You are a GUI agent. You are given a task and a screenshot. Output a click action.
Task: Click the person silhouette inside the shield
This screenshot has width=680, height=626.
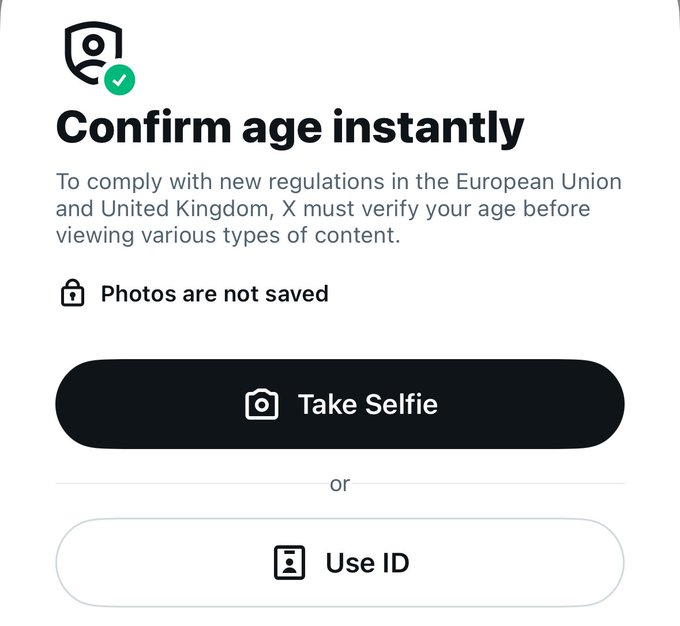pos(93,52)
